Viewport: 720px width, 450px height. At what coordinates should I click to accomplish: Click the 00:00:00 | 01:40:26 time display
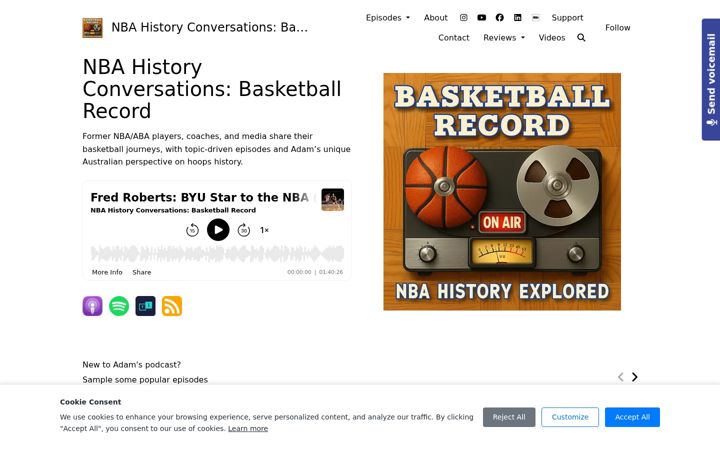pos(315,272)
